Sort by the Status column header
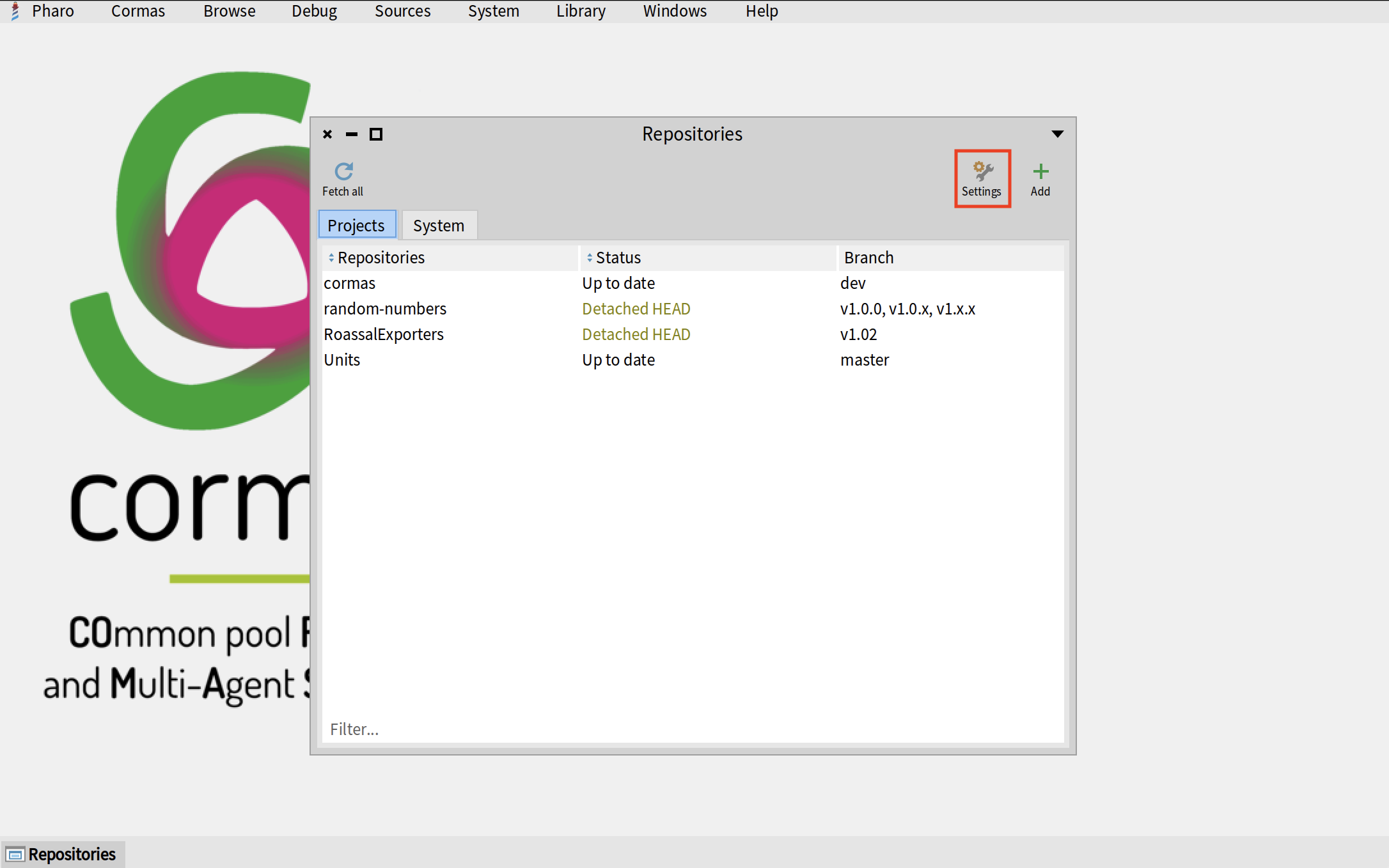Screen dimensions: 1389x868 click(618, 258)
